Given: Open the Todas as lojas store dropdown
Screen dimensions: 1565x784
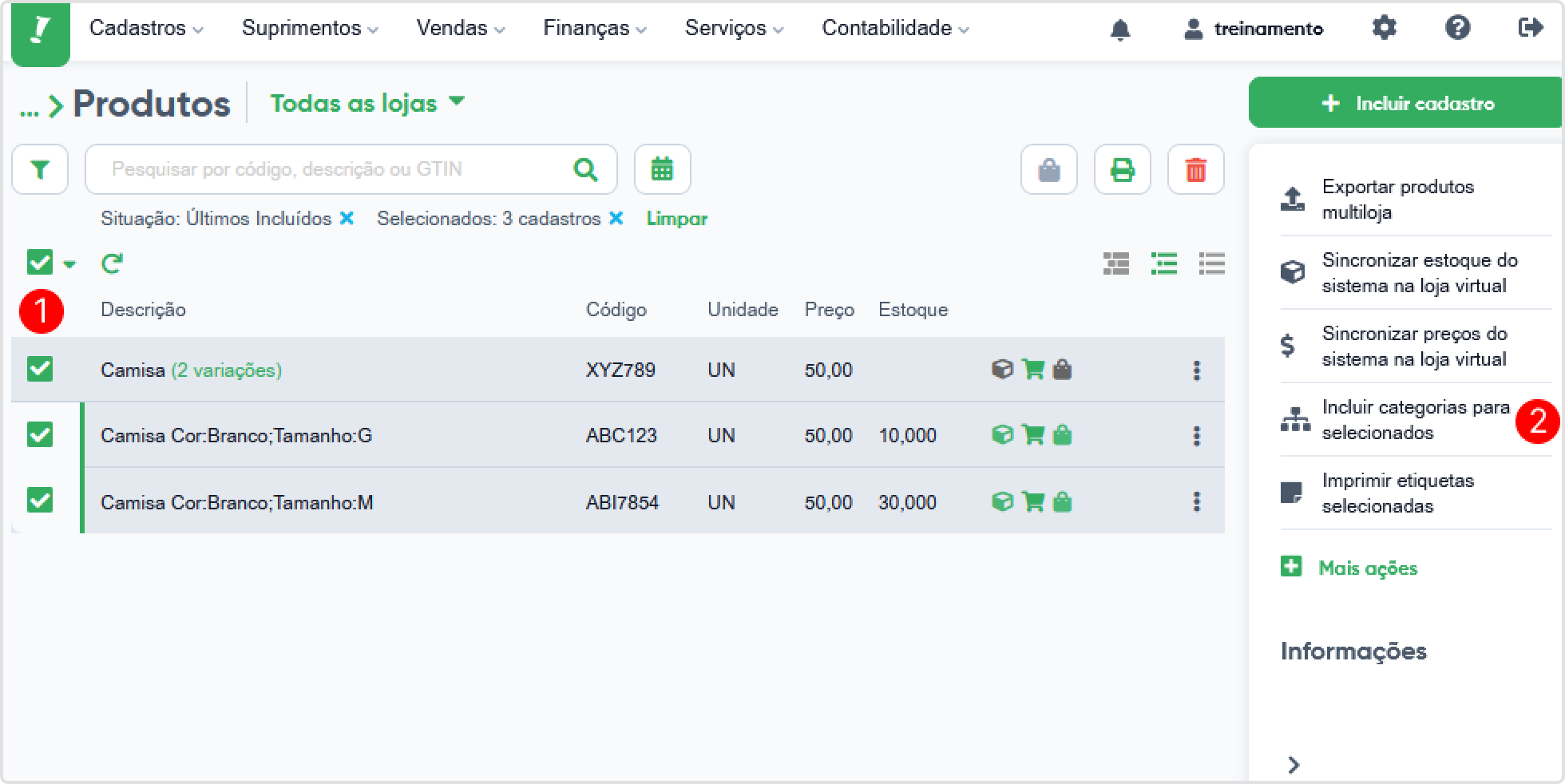Looking at the screenshot, I should [x=367, y=103].
